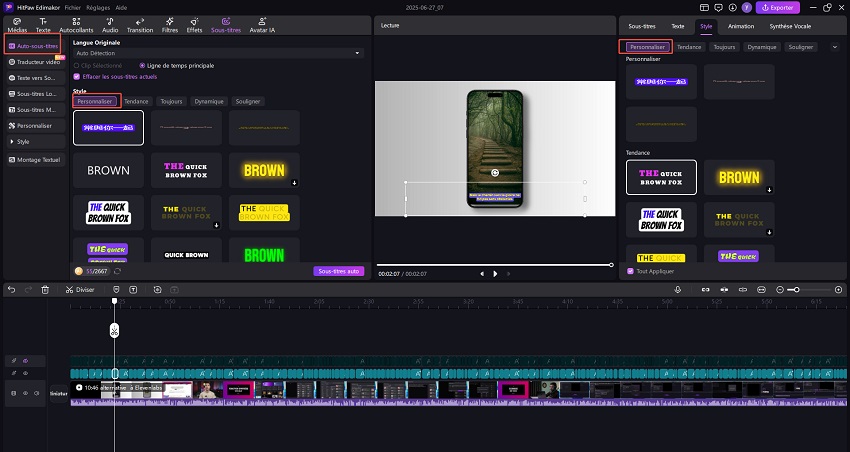Open the Langue Originale Auto Détection dropdown
This screenshot has height=452, width=850.
[x=218, y=53]
